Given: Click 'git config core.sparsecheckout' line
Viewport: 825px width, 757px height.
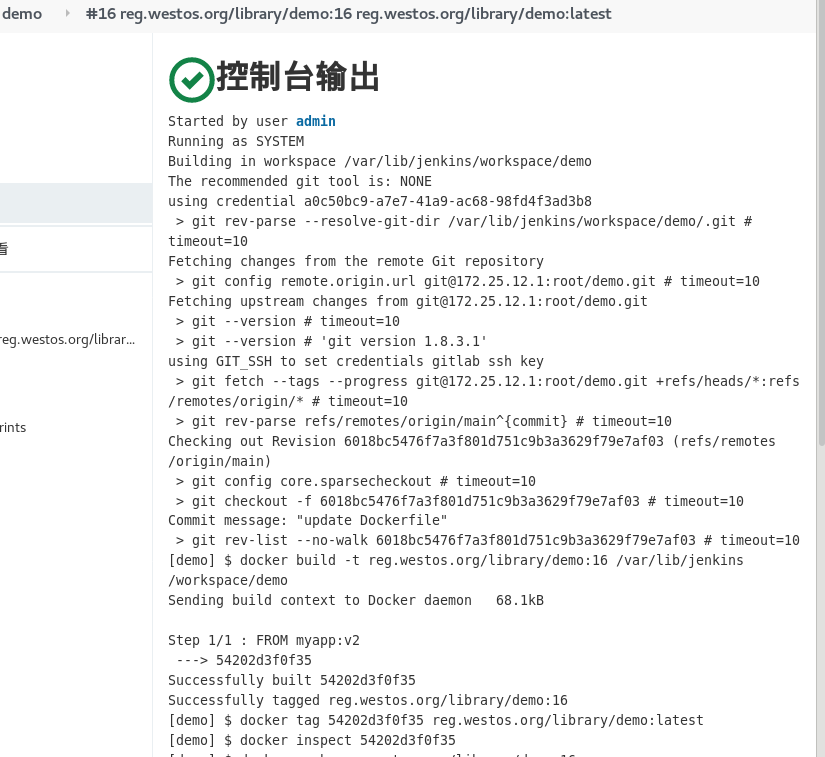Looking at the screenshot, I should 356,481.
